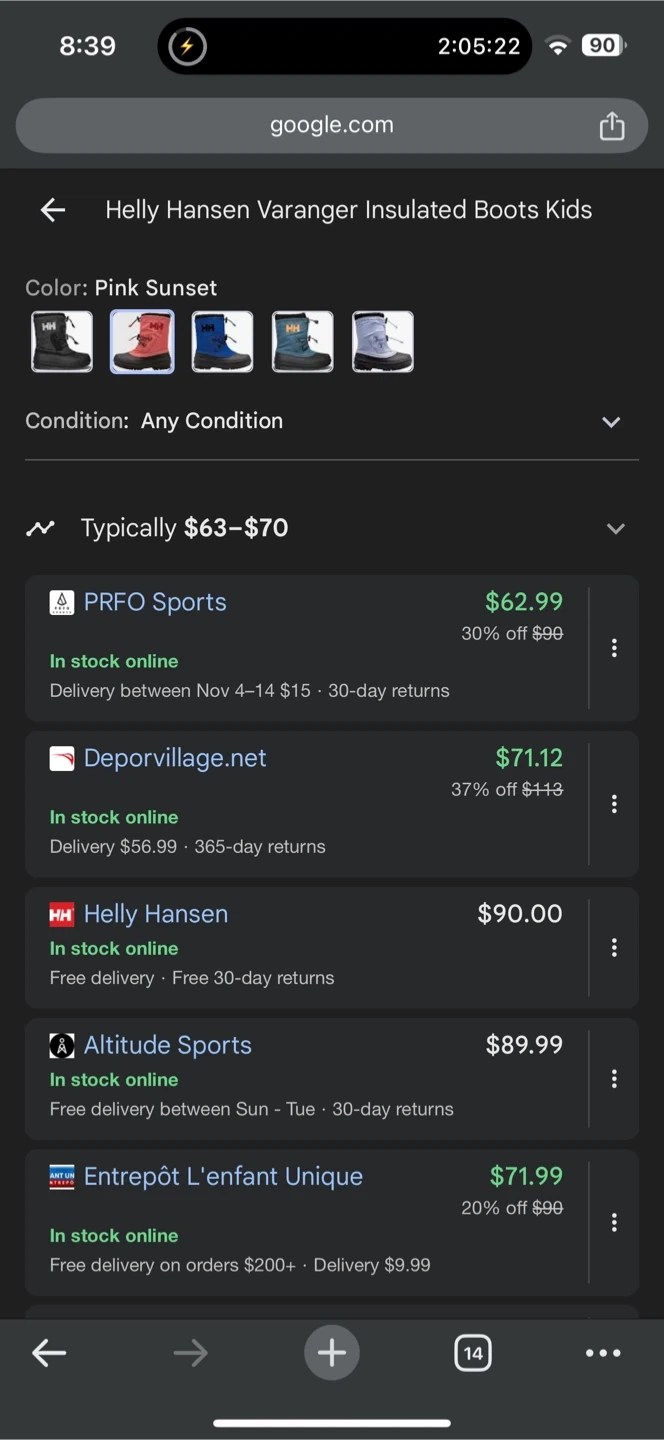Open a new tab with plus button
The image size is (664, 1440).
pos(332,1353)
